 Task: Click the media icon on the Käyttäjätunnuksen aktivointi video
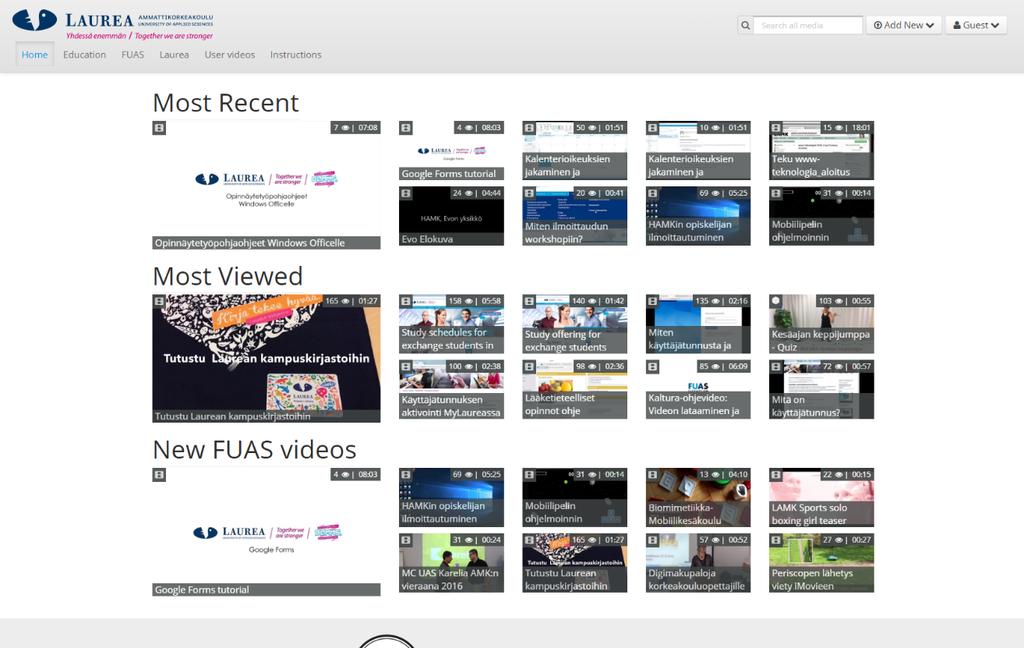click(x=406, y=367)
